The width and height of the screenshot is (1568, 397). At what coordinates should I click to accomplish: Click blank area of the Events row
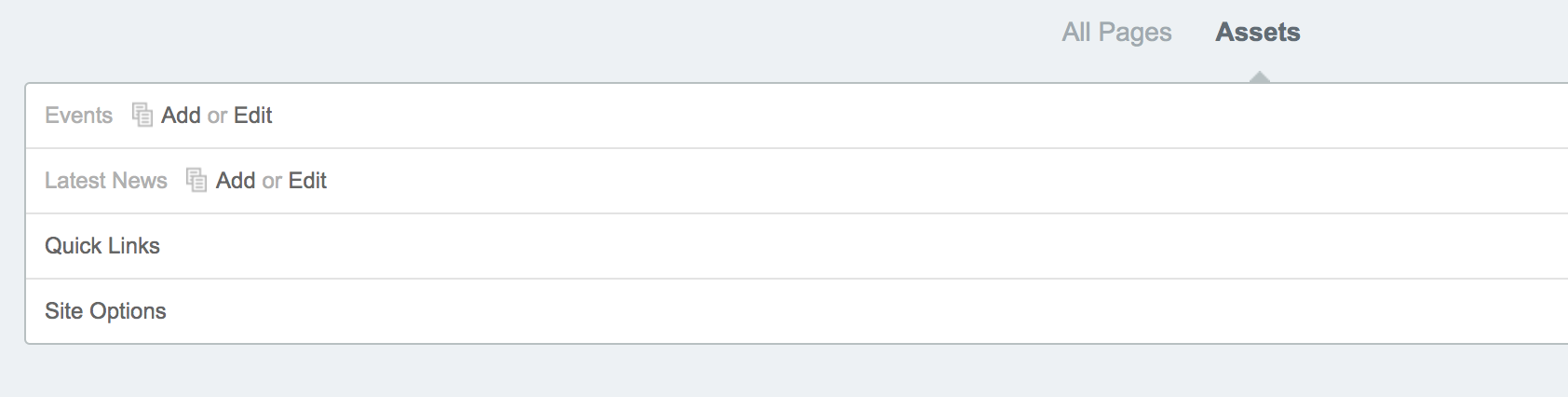pyautogui.click(x=838, y=115)
